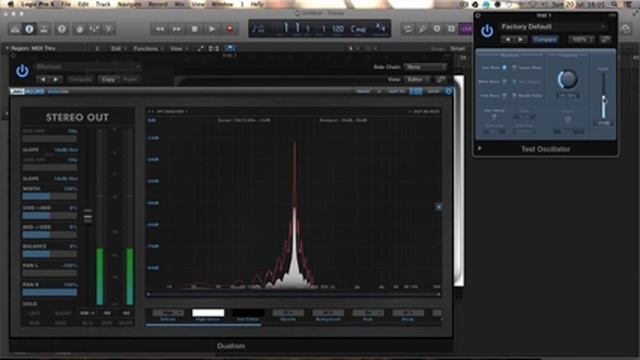This screenshot has height=360, width=640.
Task: Open Quick Help question mark icon
Action: [62, 29]
